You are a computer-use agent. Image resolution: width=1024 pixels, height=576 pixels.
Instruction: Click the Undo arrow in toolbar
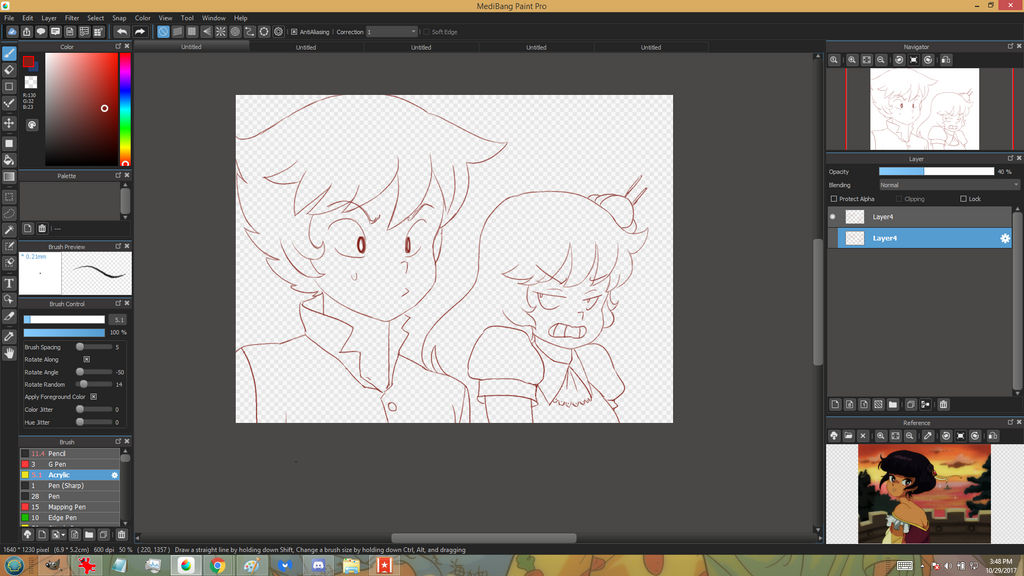[x=122, y=32]
